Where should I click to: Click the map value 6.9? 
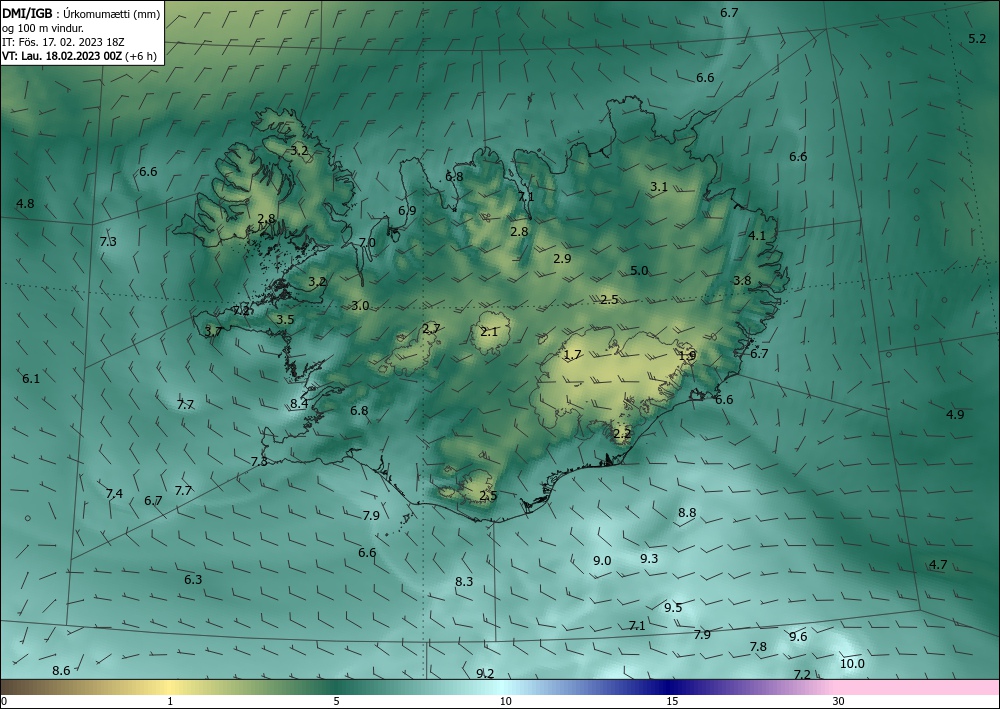click(x=407, y=210)
